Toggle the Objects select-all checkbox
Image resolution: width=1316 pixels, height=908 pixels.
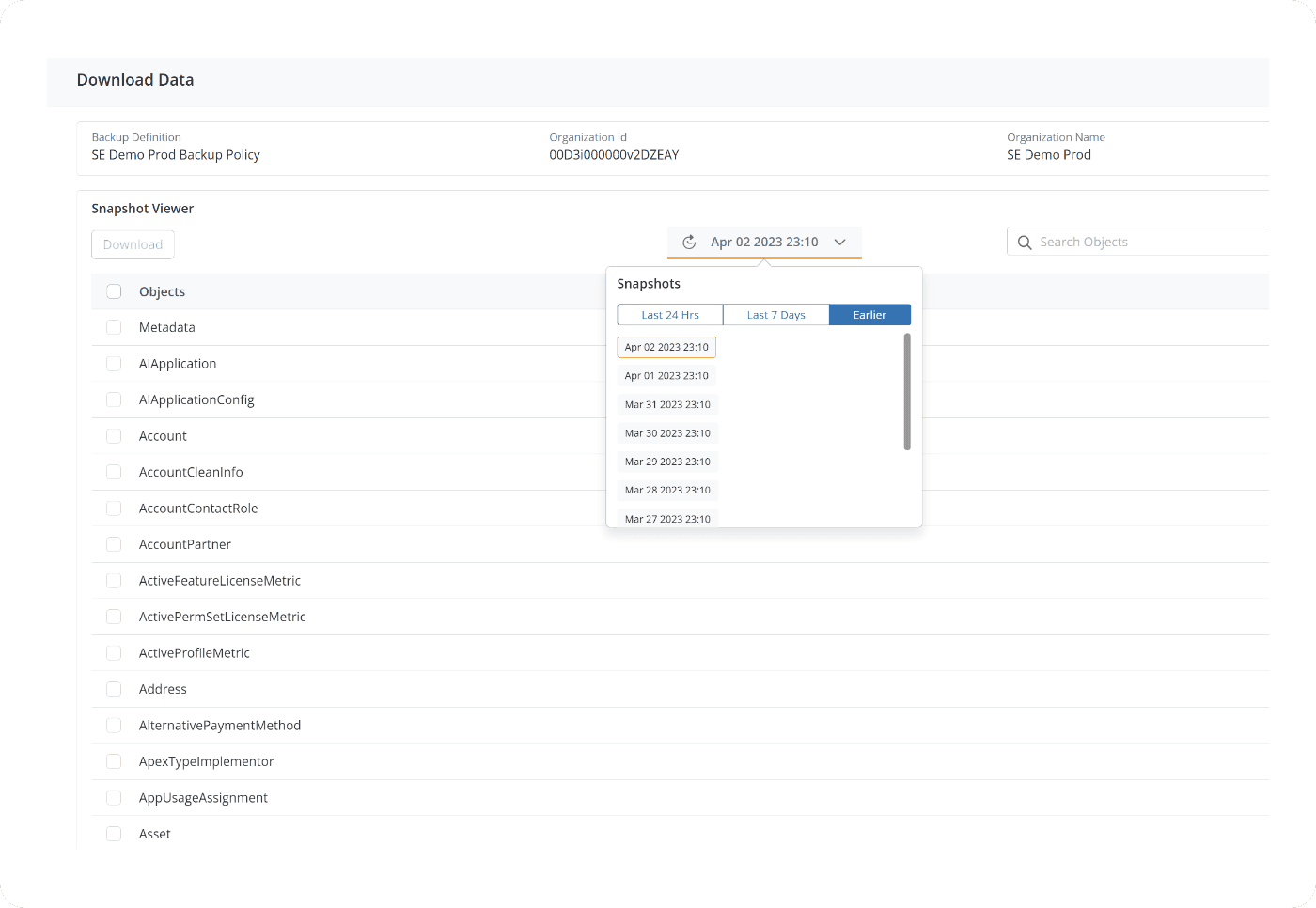114,291
